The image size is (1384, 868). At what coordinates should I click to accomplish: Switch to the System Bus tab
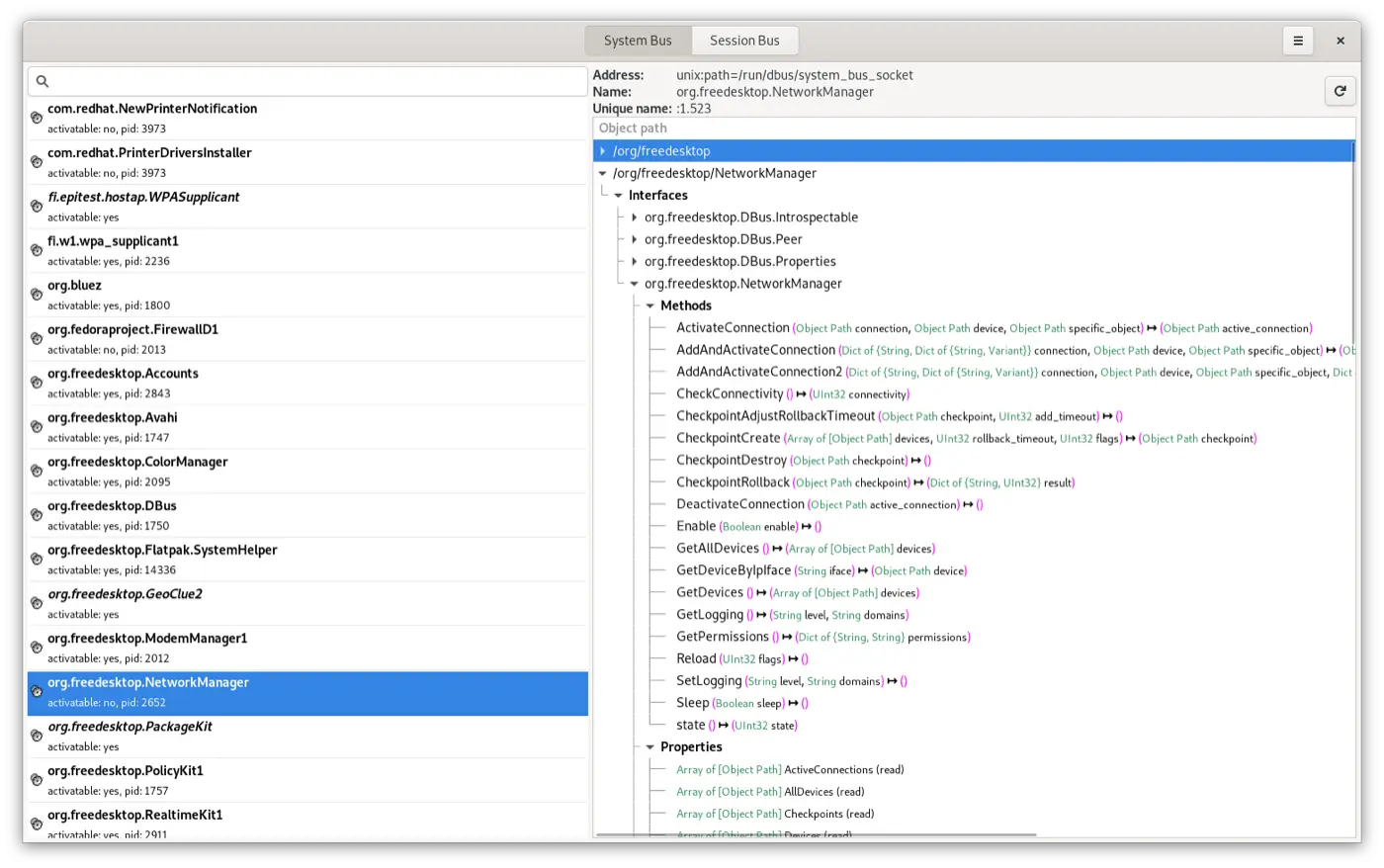coord(638,41)
